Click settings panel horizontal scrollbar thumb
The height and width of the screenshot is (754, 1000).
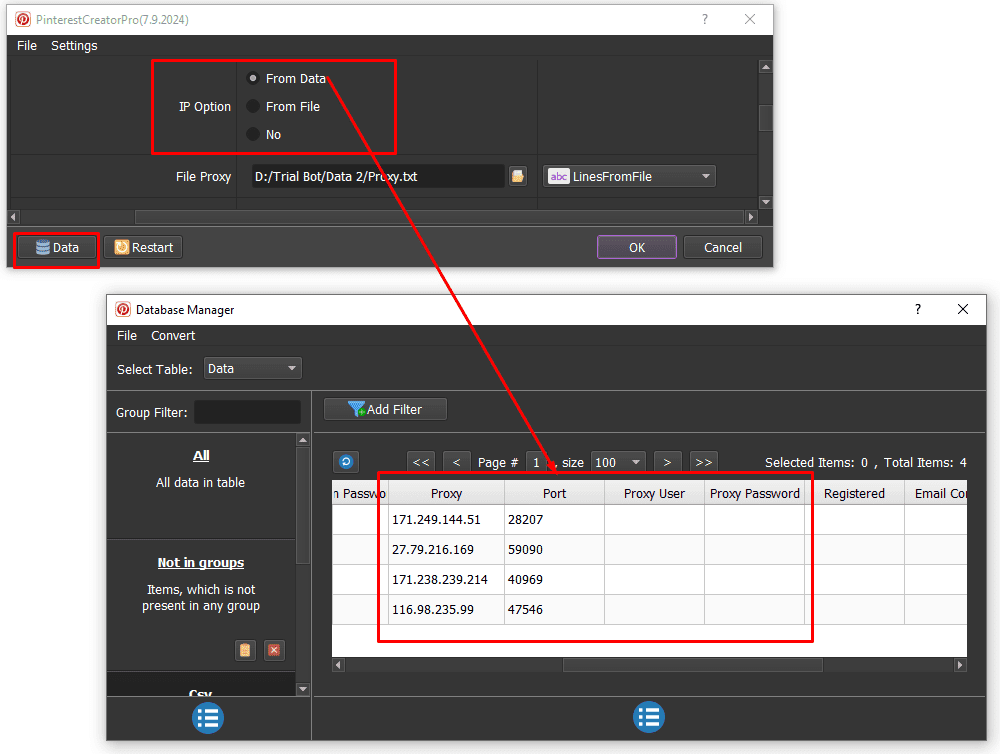(x=440, y=217)
